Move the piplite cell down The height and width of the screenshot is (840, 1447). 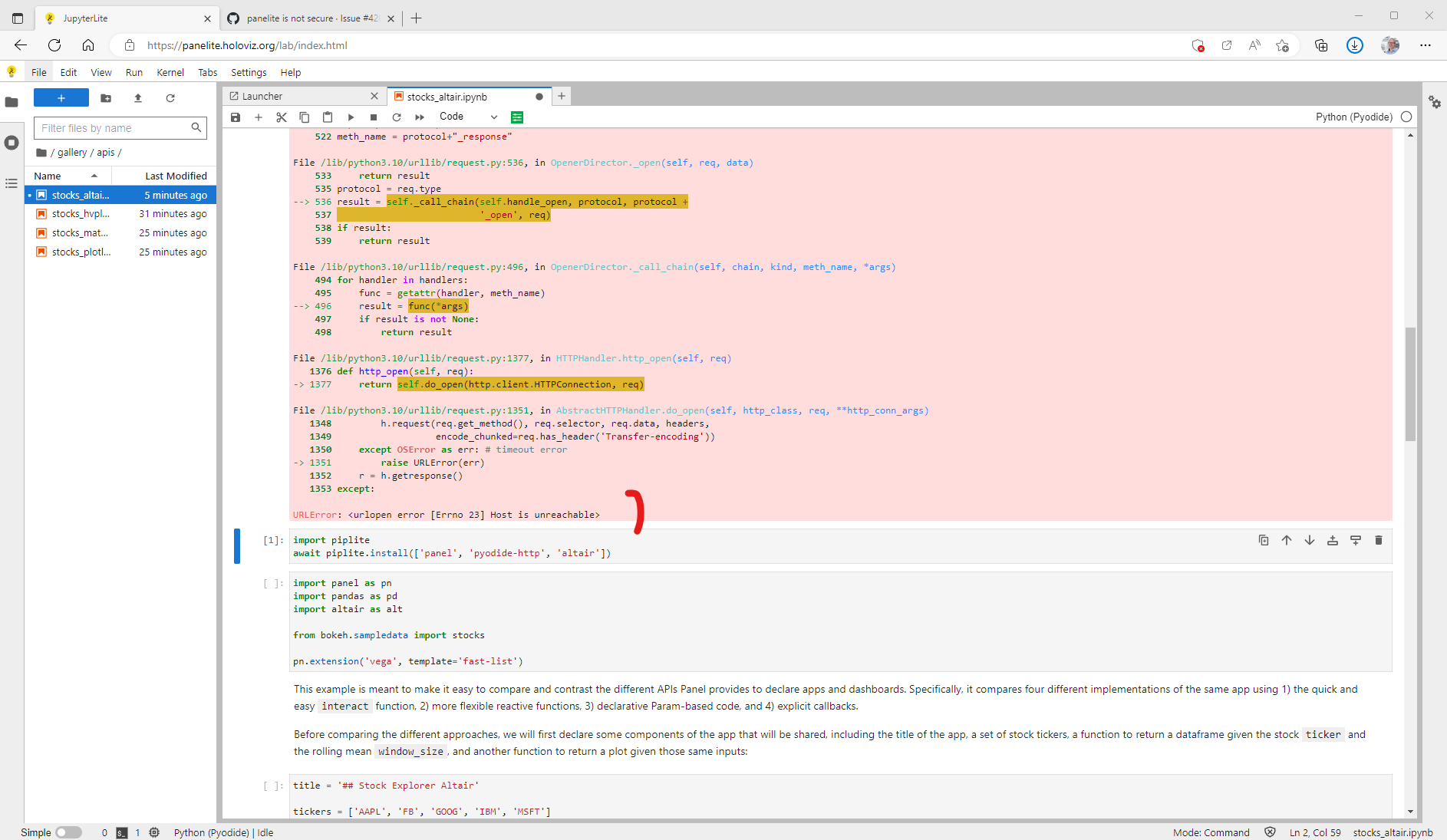[x=1310, y=540]
